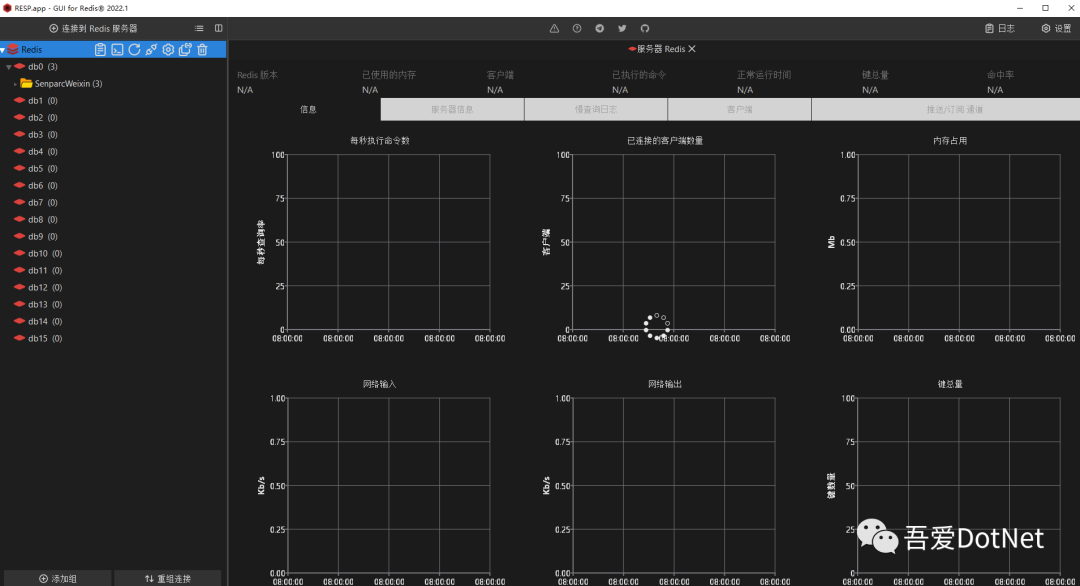Select the 推送/订阅 通道 tab
The width and height of the screenshot is (1080, 586).
tap(955, 109)
